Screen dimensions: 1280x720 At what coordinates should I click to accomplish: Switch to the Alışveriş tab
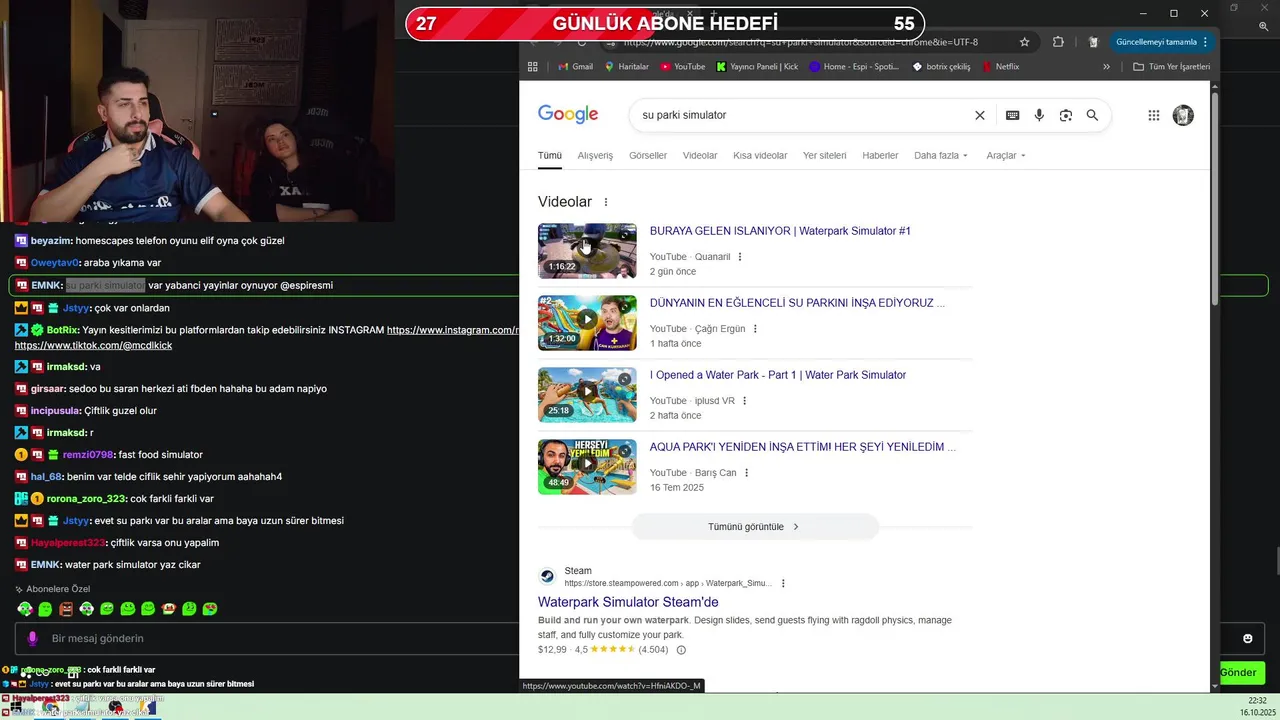click(x=595, y=156)
